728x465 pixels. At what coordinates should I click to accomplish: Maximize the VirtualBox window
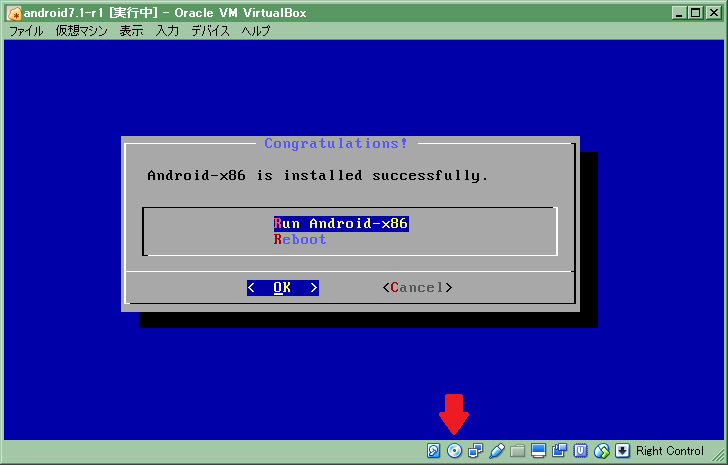tap(696, 13)
